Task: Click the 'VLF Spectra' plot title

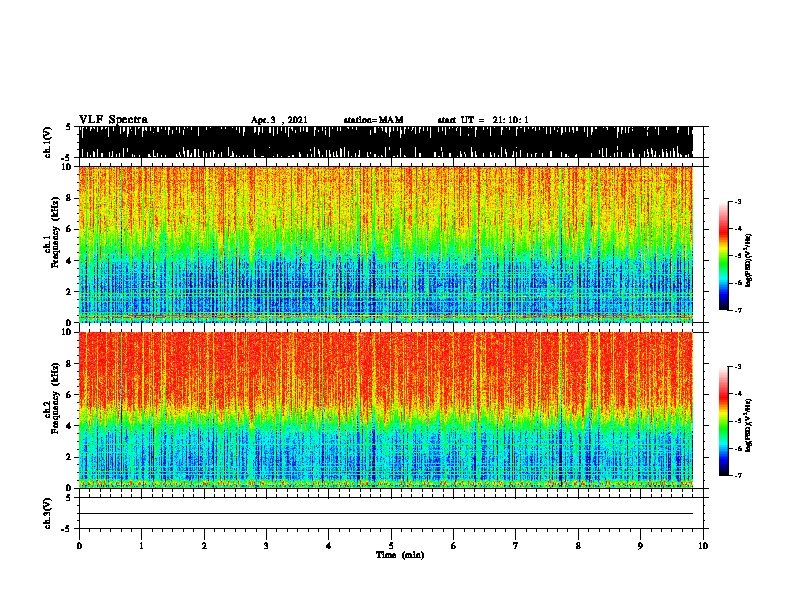Action: pos(113,120)
